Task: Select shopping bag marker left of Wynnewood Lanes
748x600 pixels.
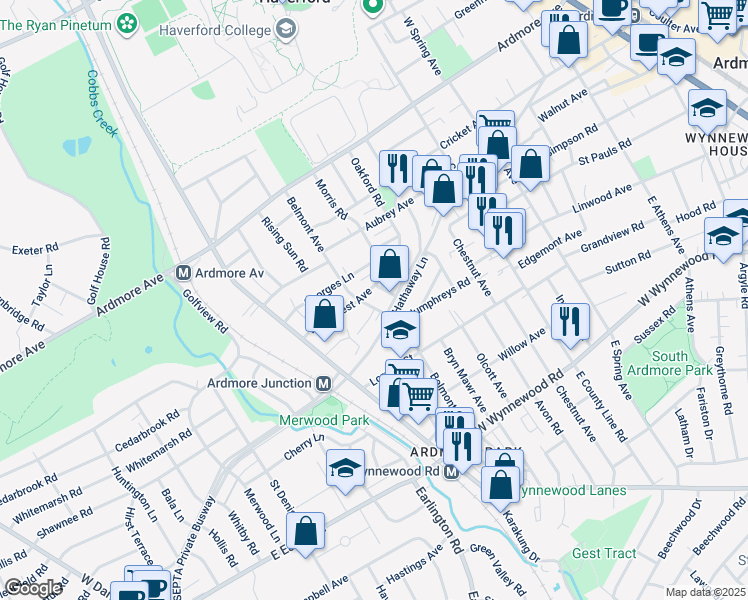Action: click(x=500, y=486)
